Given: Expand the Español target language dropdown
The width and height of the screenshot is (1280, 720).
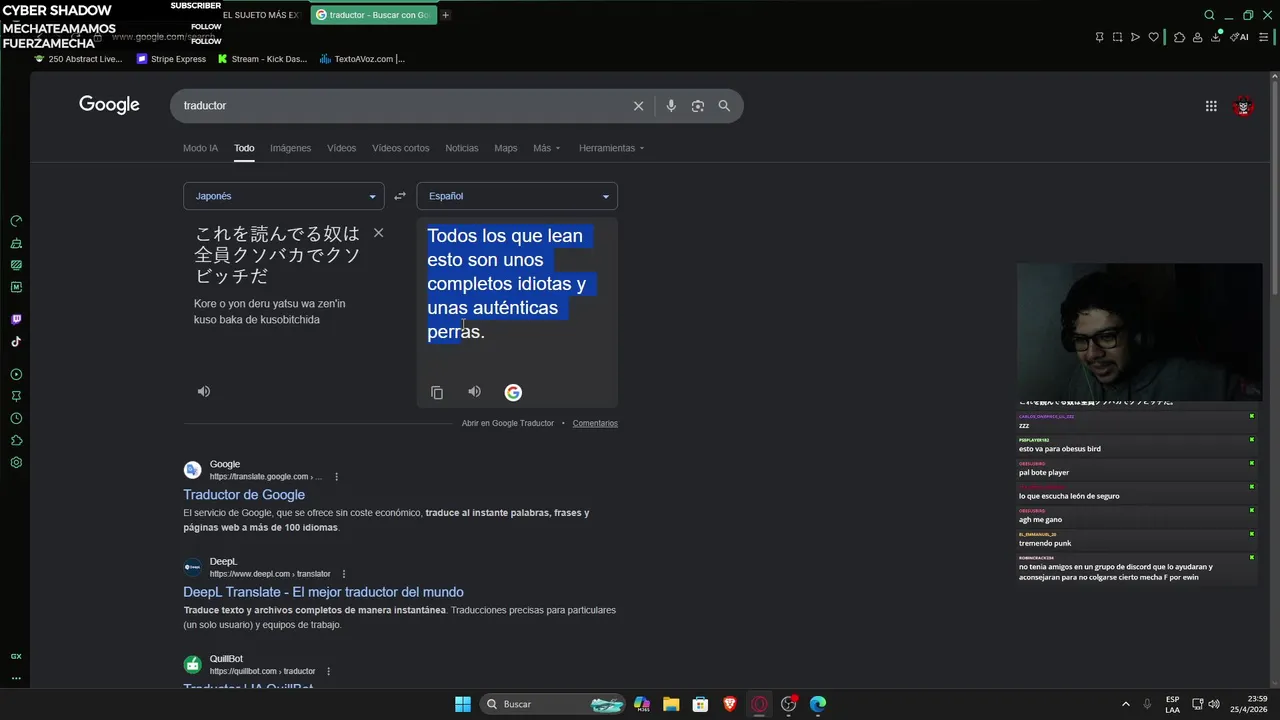Looking at the screenshot, I should tap(517, 196).
